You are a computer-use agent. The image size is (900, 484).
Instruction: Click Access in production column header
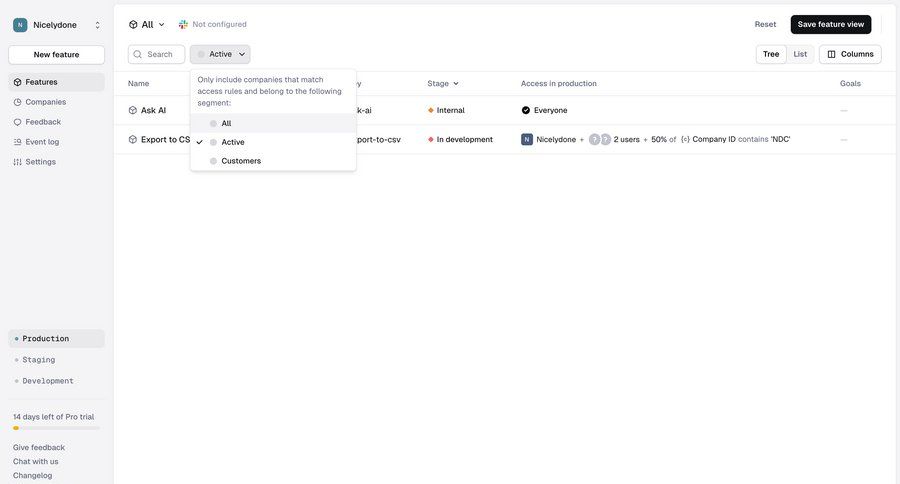pyautogui.click(x=558, y=83)
